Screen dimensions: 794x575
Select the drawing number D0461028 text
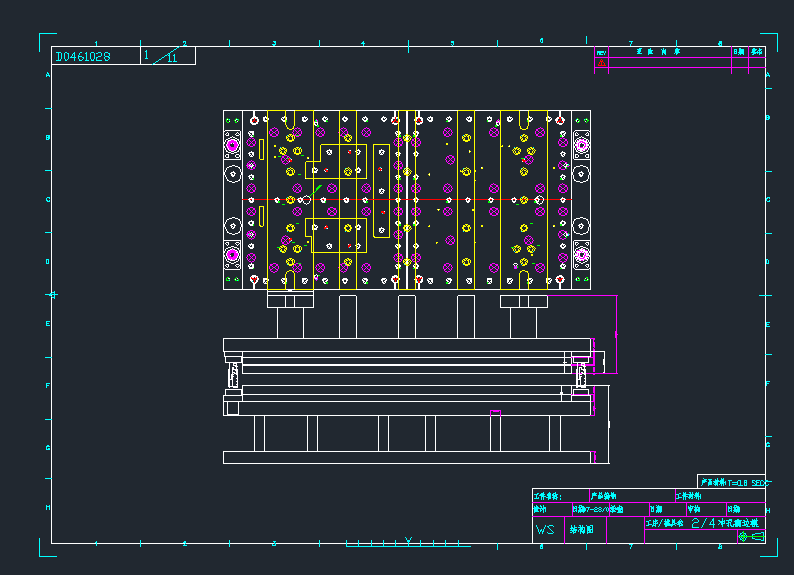[83, 57]
